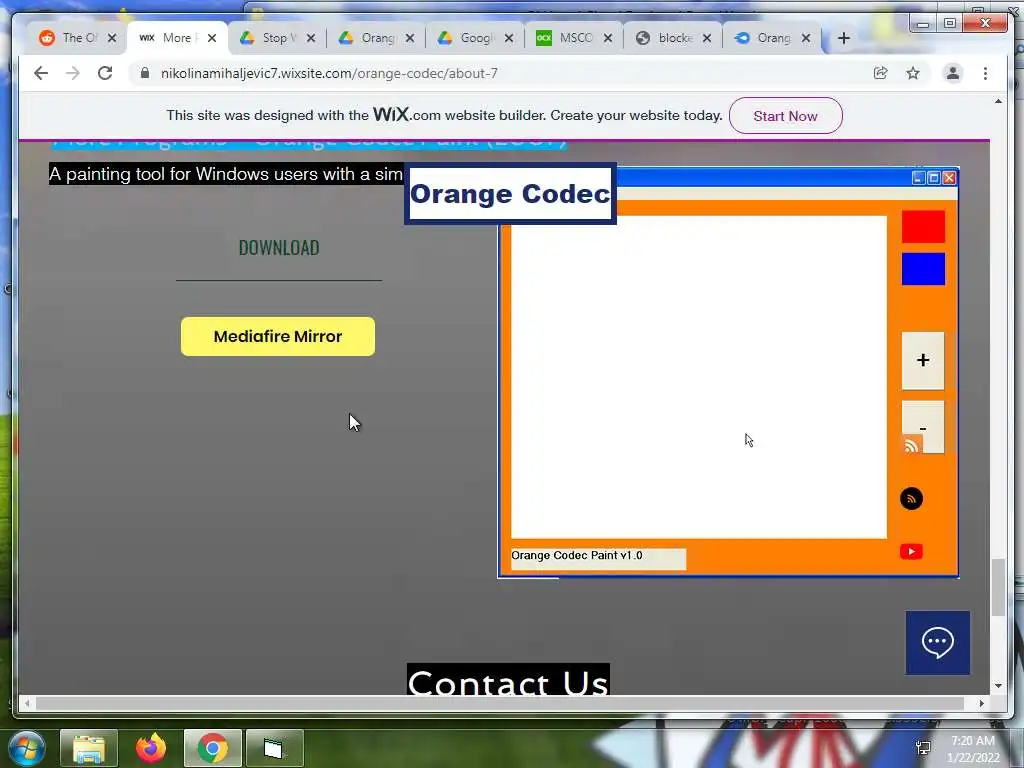The height and width of the screenshot is (768, 1024).
Task: Close the 'Stop V' Drive tab
Action: [x=311, y=38]
